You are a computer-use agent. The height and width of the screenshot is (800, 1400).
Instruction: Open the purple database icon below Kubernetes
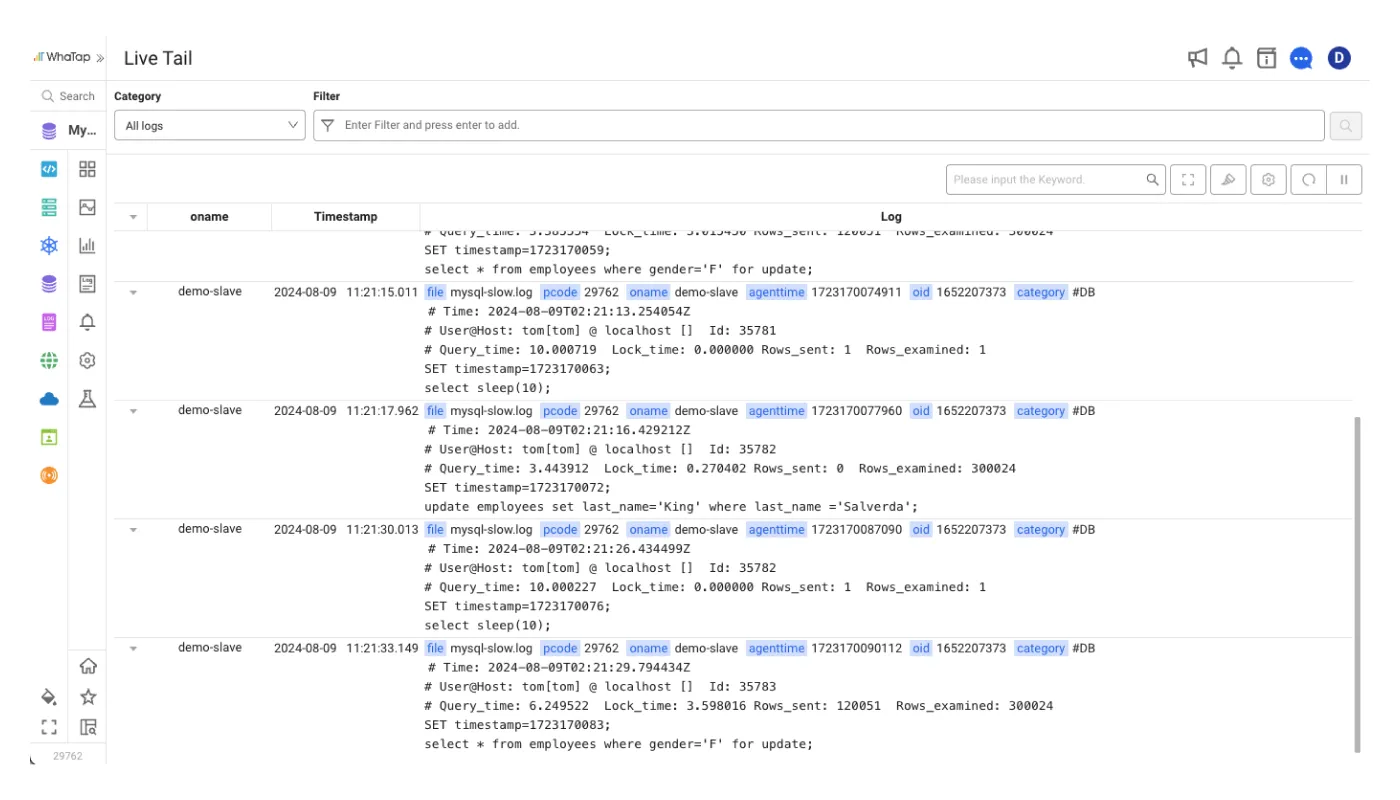pyautogui.click(x=49, y=284)
